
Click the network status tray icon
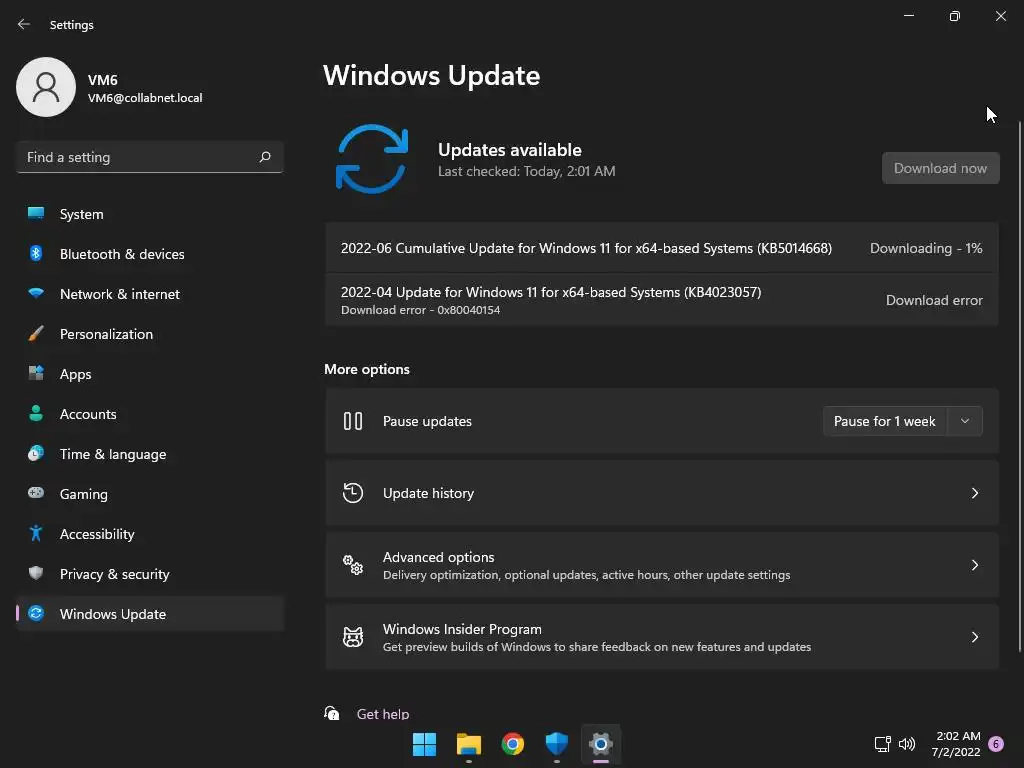pos(882,744)
